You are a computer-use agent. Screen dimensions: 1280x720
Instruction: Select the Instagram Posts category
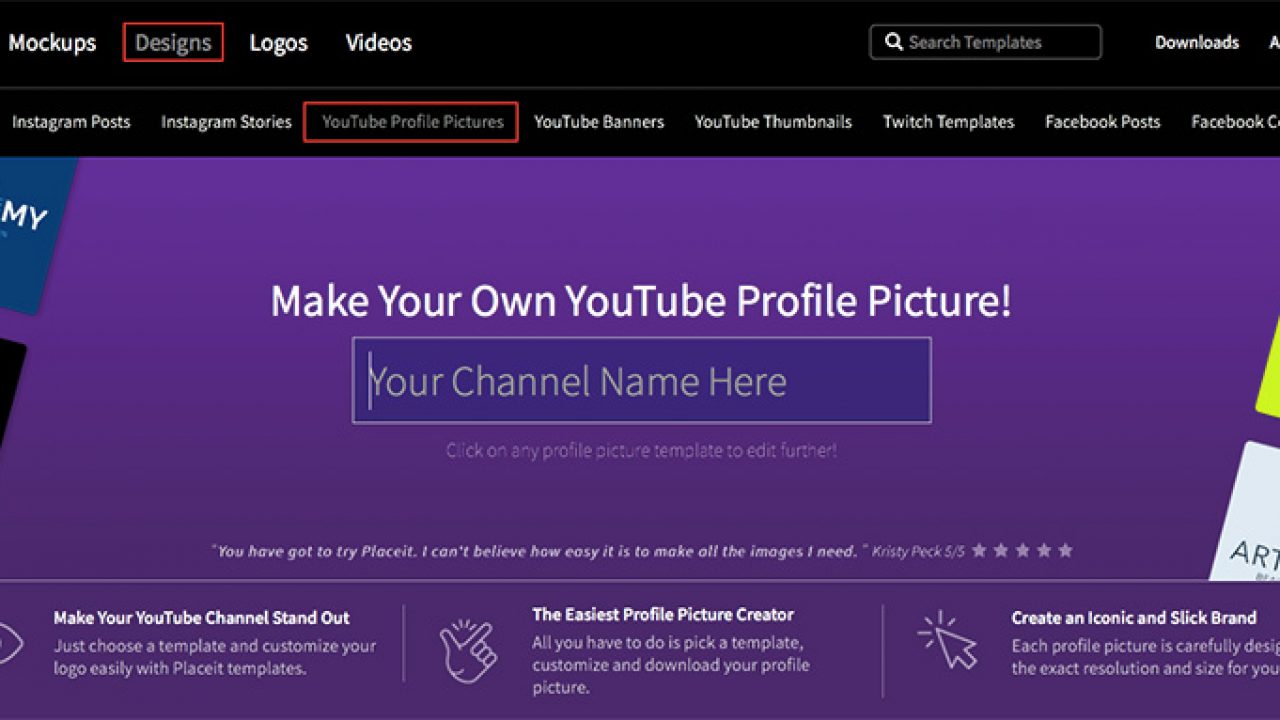71,122
